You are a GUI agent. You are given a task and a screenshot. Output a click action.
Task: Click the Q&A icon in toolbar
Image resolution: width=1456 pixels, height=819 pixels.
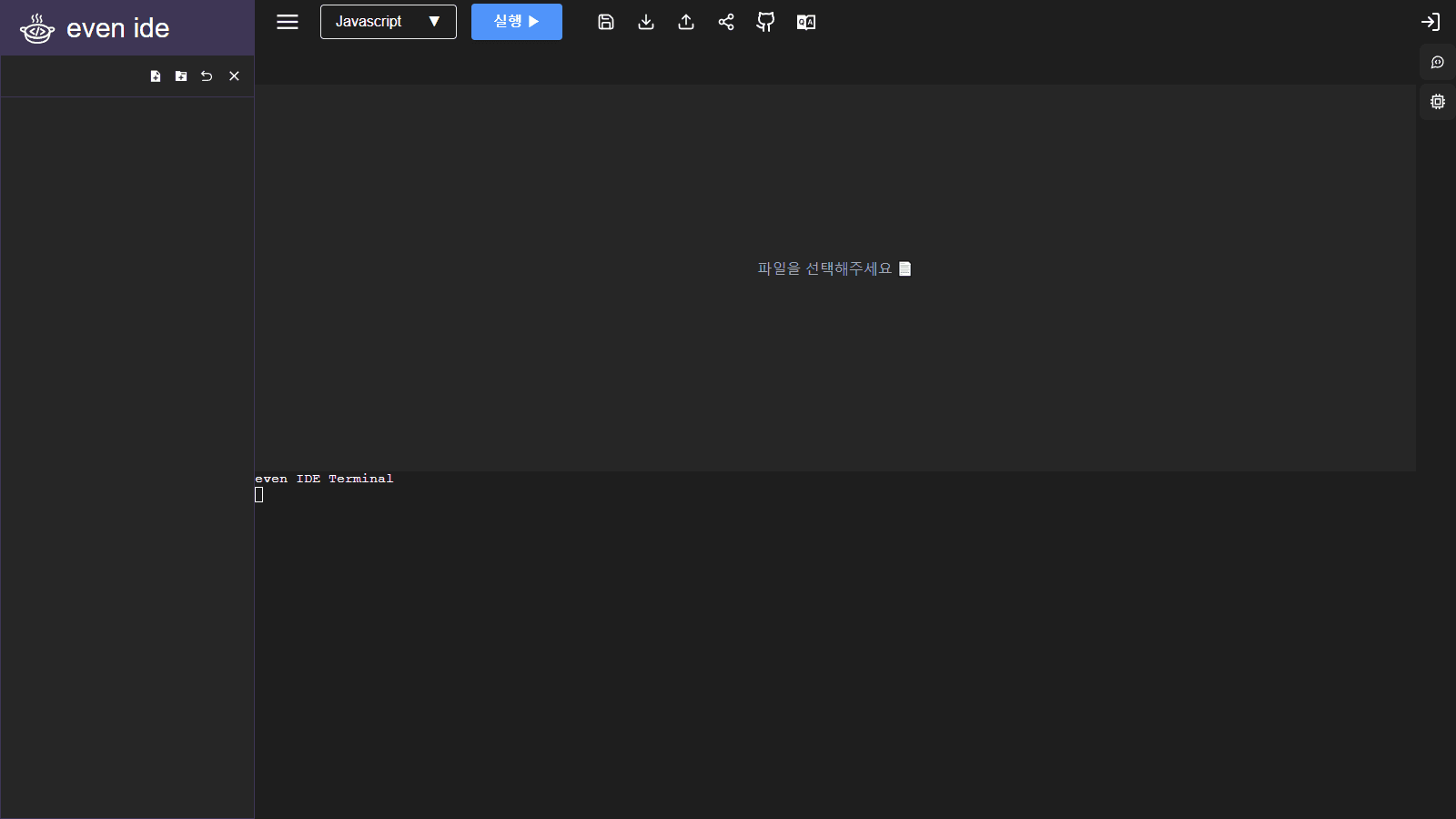pos(806,22)
